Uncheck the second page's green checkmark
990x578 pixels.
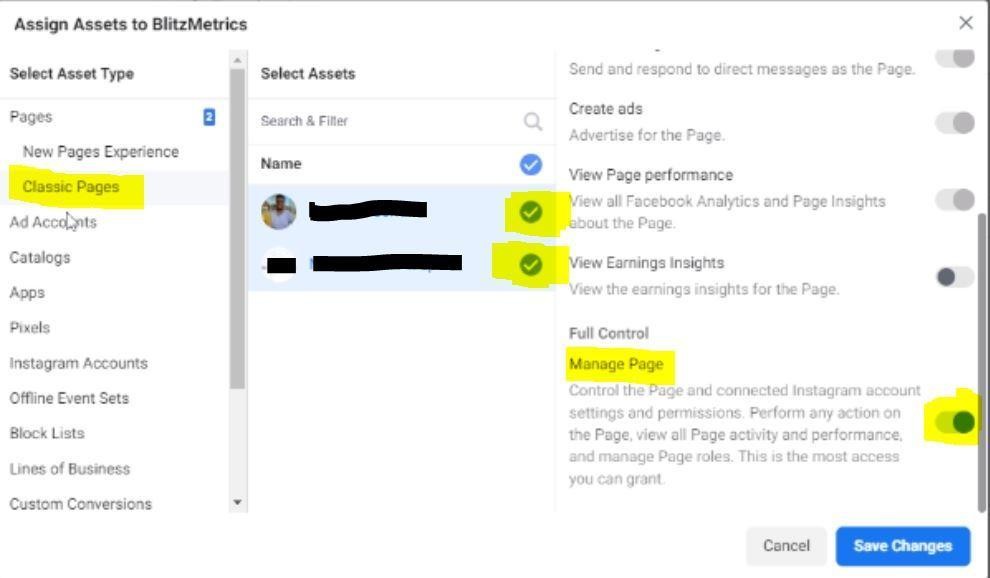point(531,264)
